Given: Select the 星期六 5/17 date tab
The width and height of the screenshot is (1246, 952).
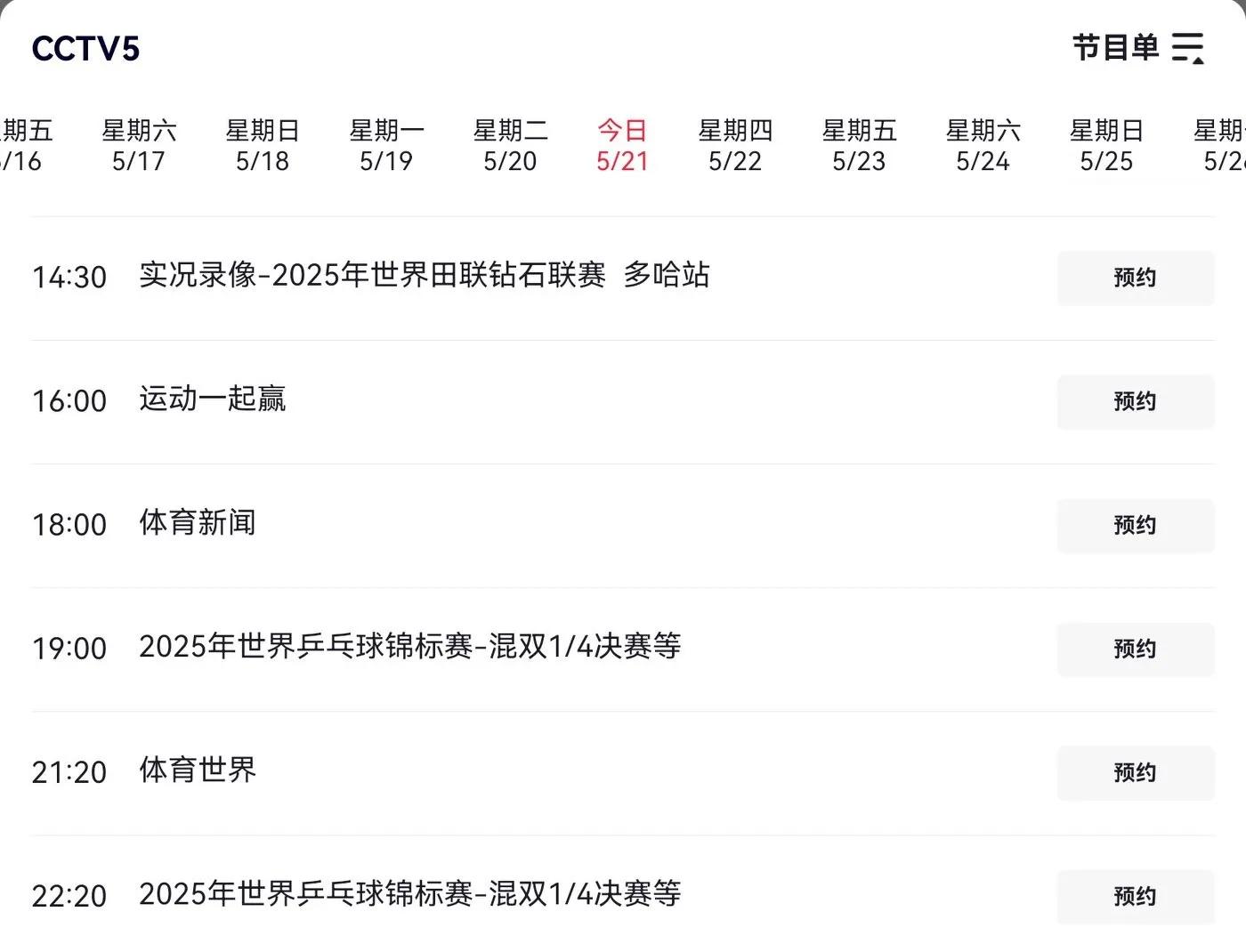Looking at the screenshot, I should coord(139,146).
